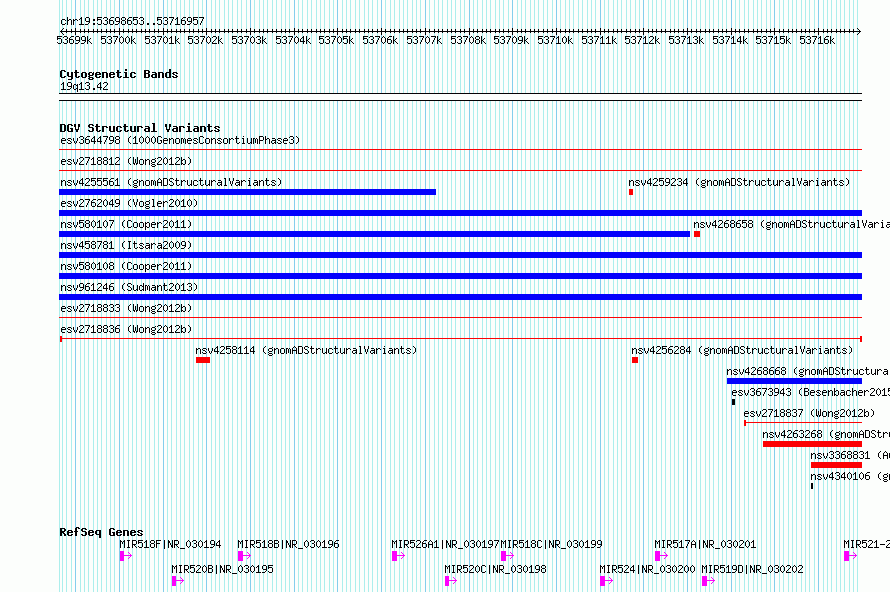
Task: Click the thin red esv2718837 variant line
Action: point(803,423)
